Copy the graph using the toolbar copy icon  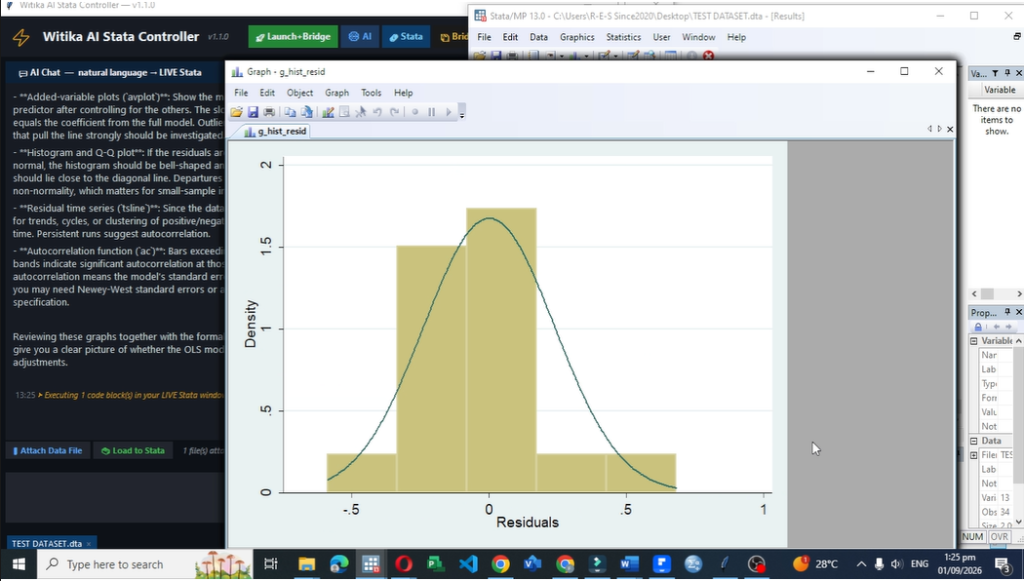click(x=290, y=112)
